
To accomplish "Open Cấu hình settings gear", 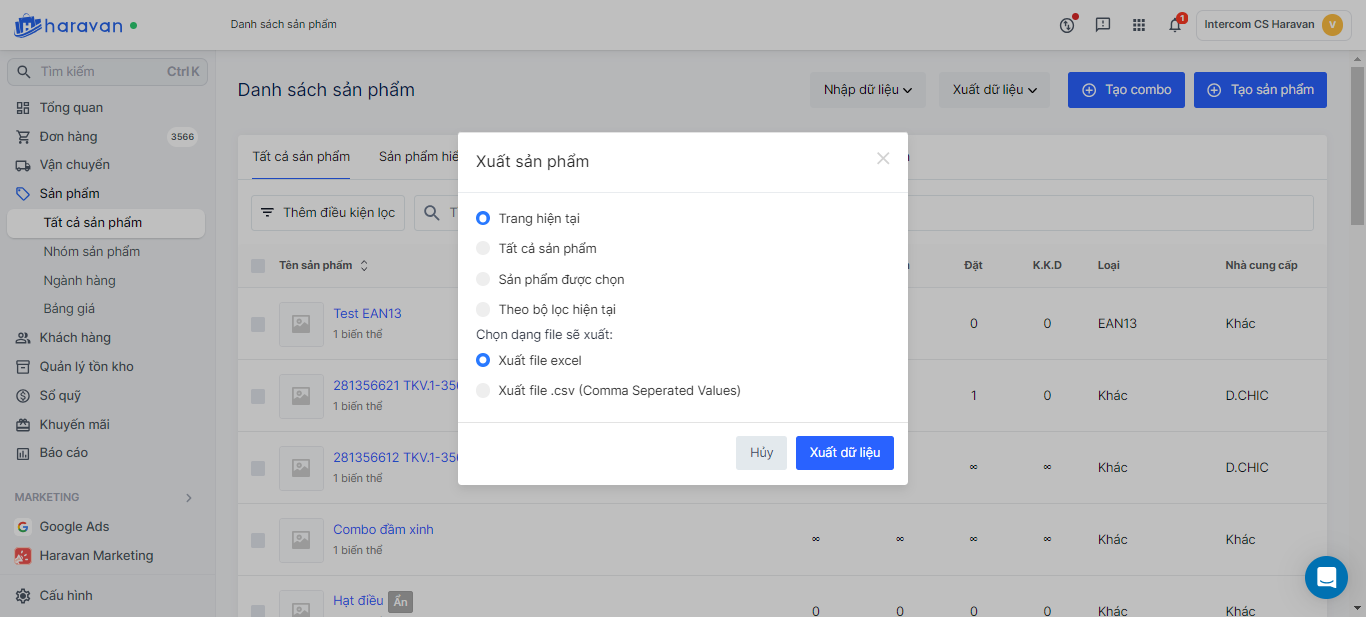I will click(23, 596).
